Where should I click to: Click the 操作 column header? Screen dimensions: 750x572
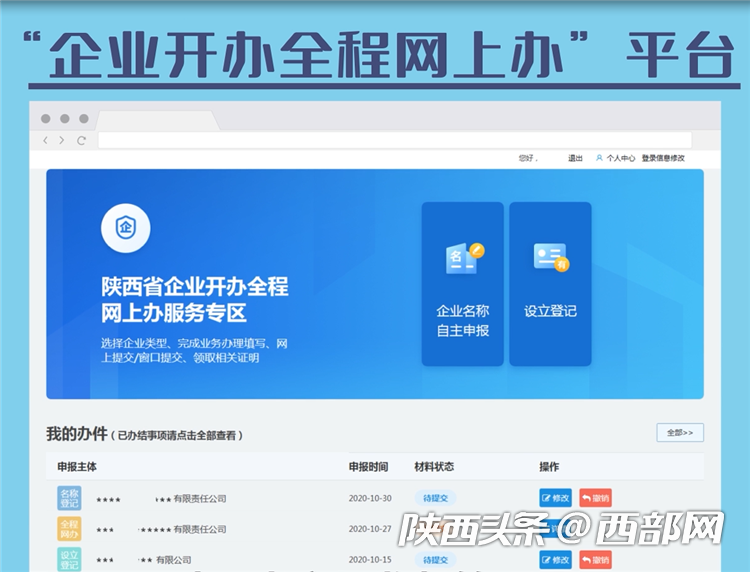tap(549, 467)
